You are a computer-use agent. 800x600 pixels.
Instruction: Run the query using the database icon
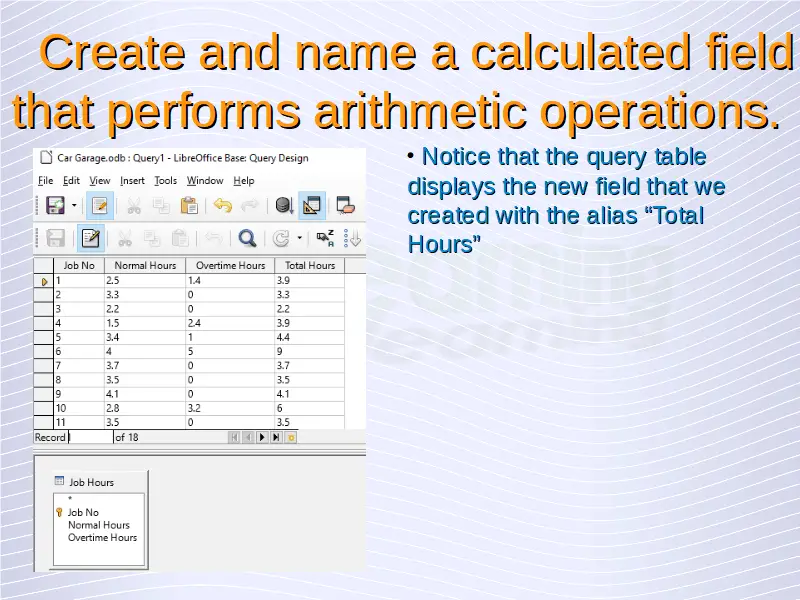click(x=284, y=206)
